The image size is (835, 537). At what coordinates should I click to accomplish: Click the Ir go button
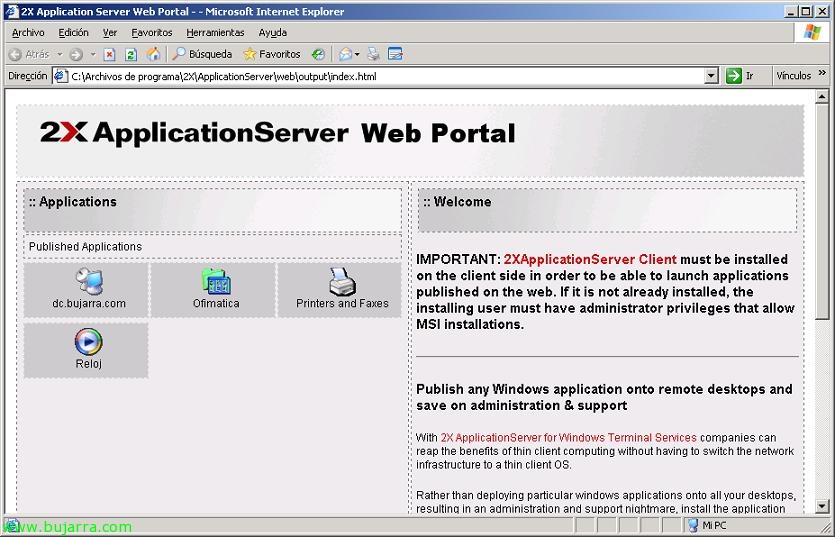point(741,76)
